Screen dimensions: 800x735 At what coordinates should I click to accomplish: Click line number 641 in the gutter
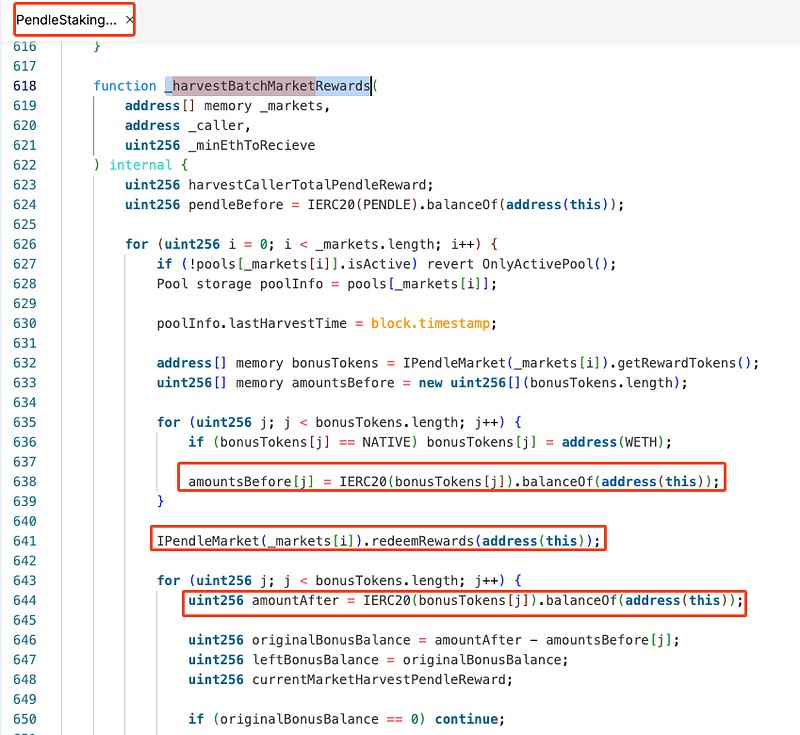click(x=25, y=541)
